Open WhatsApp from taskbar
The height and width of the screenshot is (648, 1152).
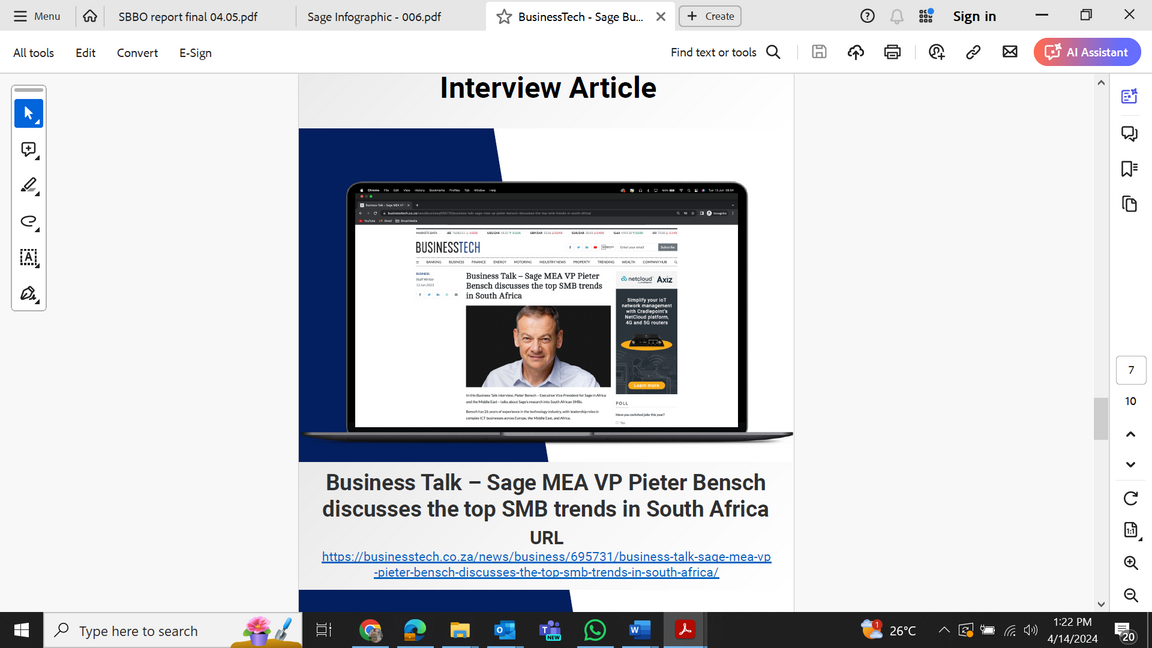point(594,630)
